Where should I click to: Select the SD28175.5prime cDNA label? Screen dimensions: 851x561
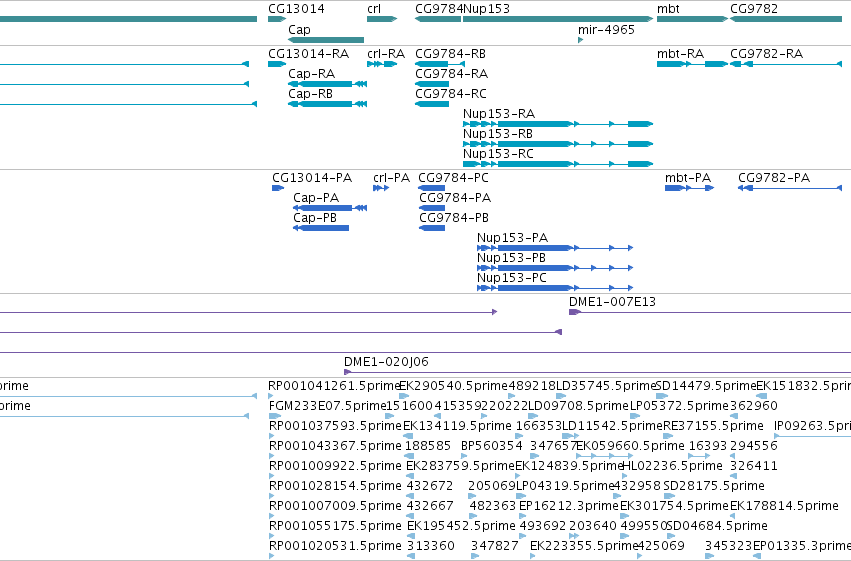click(714, 487)
